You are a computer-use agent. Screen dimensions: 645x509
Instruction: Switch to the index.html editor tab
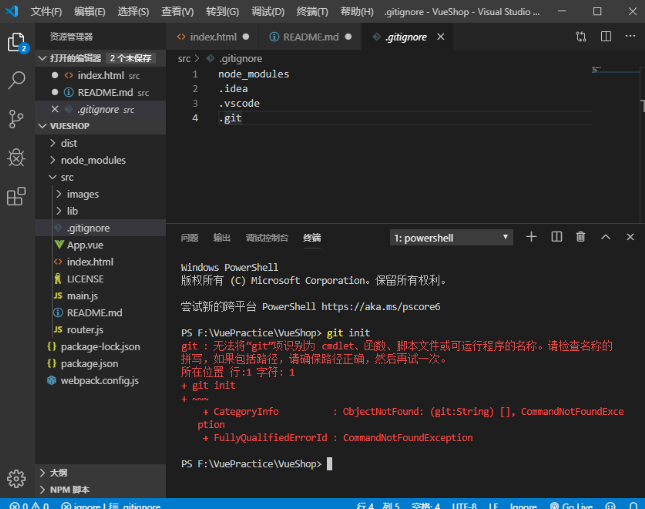tap(212, 37)
